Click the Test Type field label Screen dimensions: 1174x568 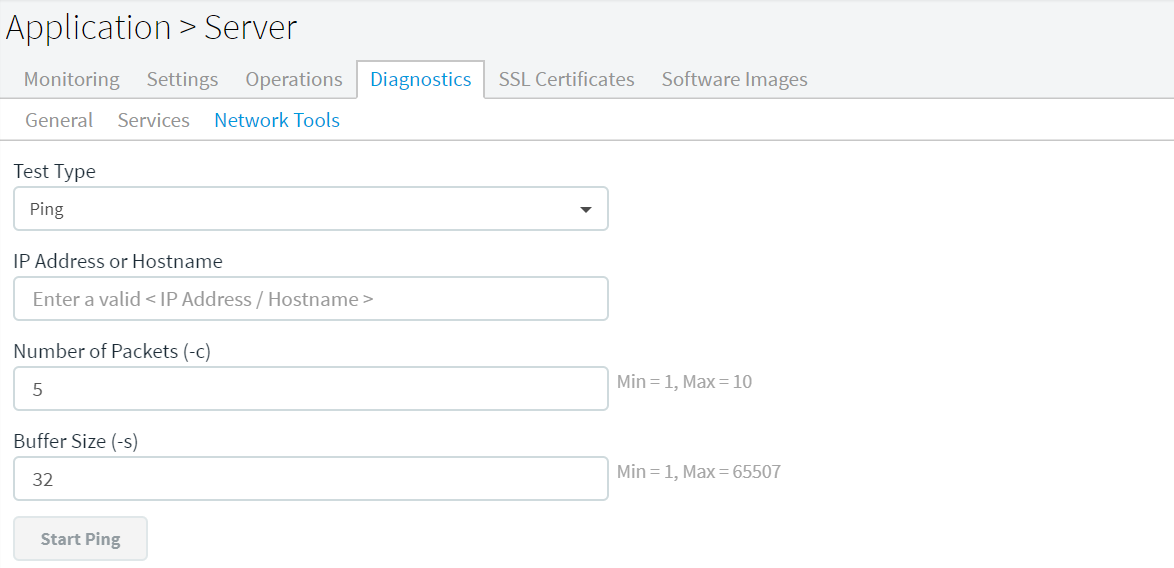(x=55, y=171)
